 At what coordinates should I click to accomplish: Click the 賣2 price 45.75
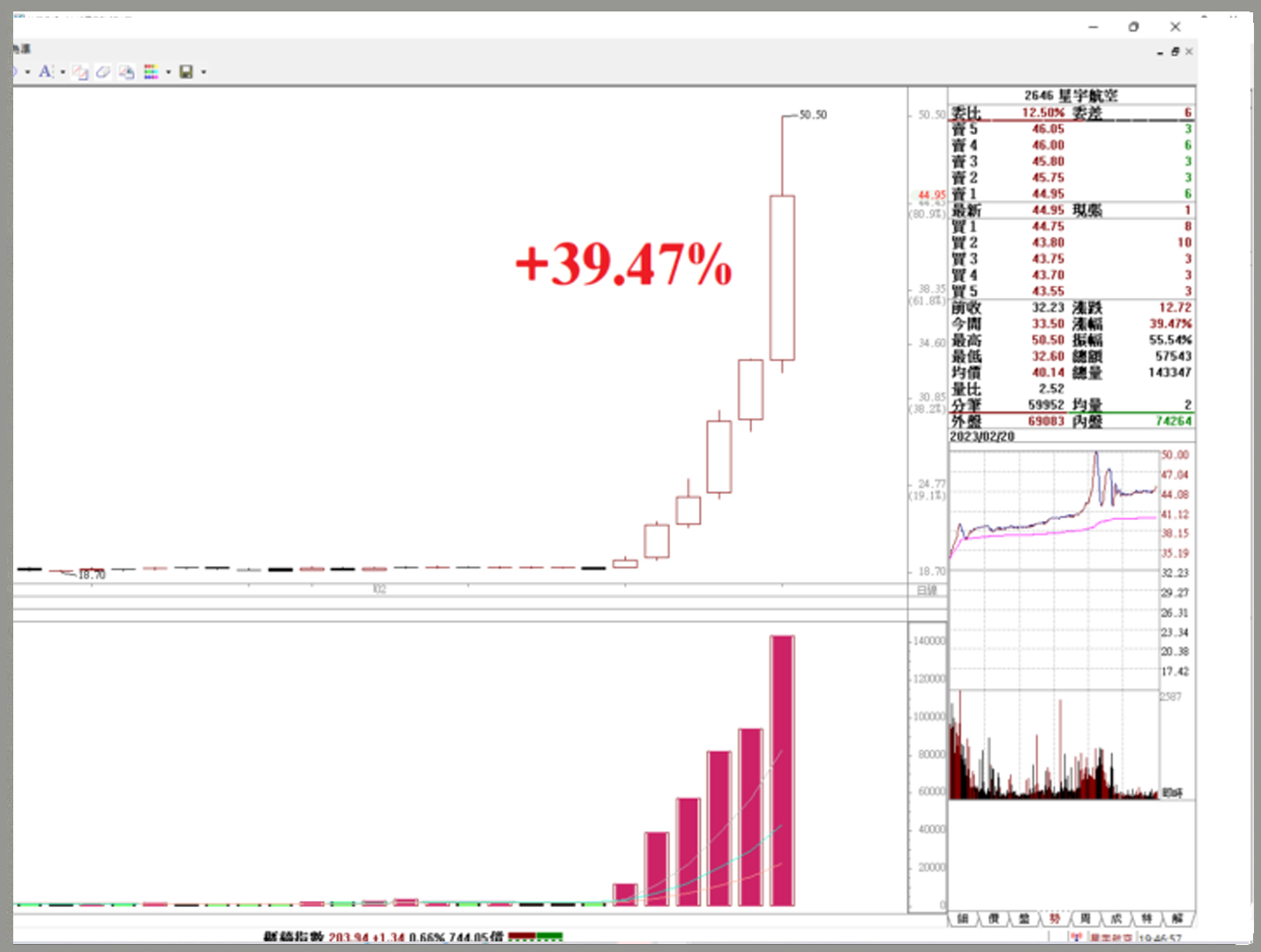pos(1048,177)
